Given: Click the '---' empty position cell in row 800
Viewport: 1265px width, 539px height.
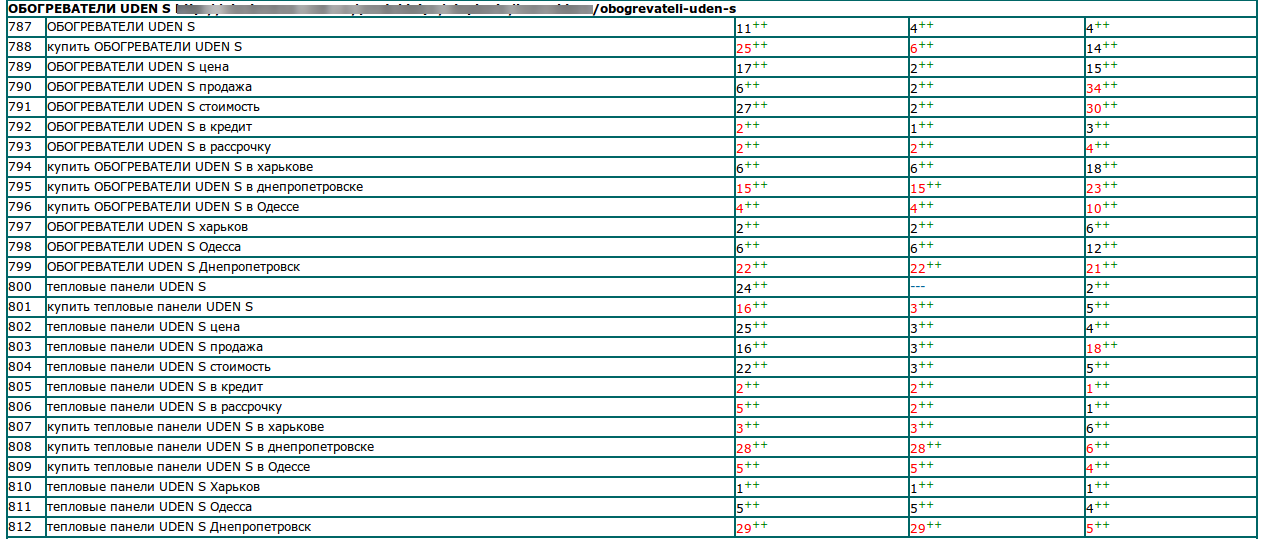Looking at the screenshot, I should click(x=918, y=288).
